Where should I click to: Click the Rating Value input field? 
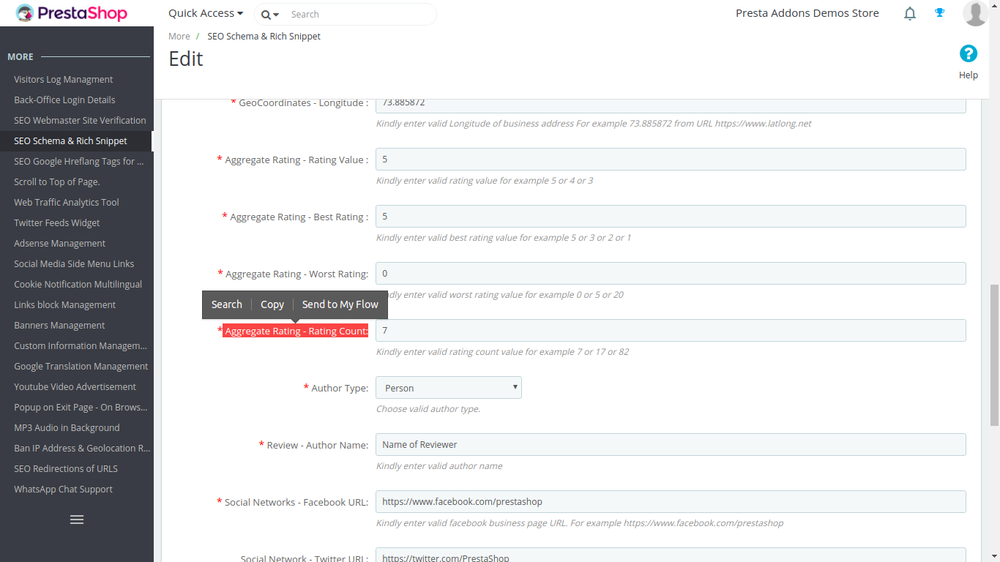click(x=670, y=159)
